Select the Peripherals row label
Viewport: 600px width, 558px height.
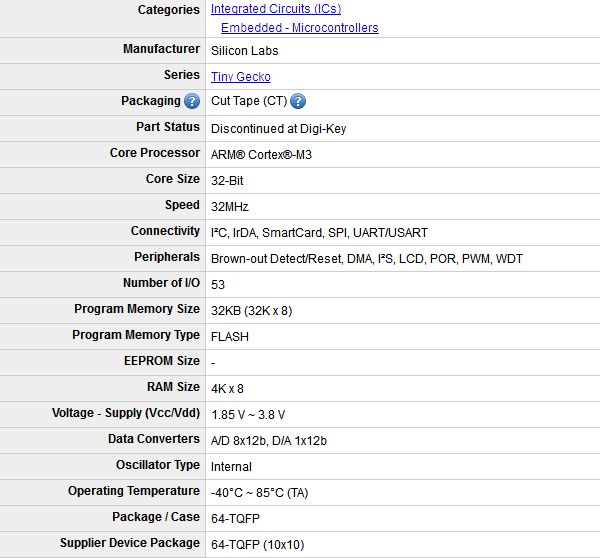(167, 257)
